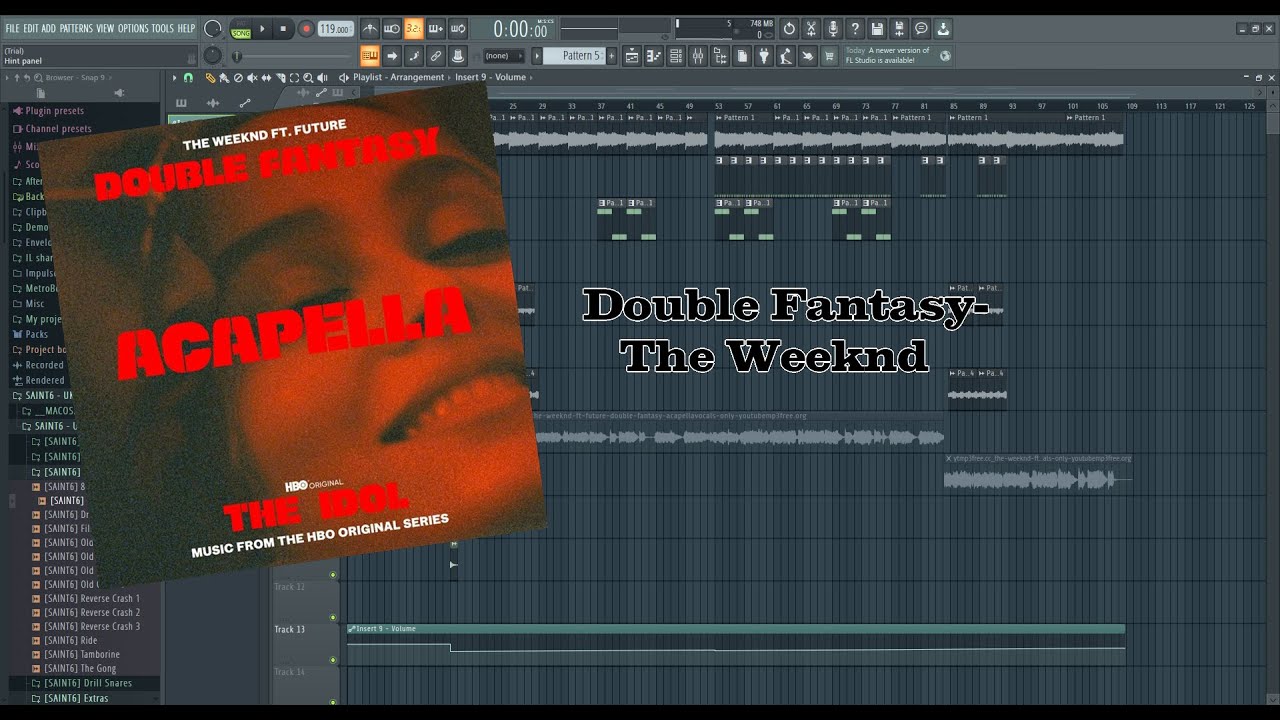Click the shopping cart icon
The height and width of the screenshot is (720, 1280).
[829, 56]
